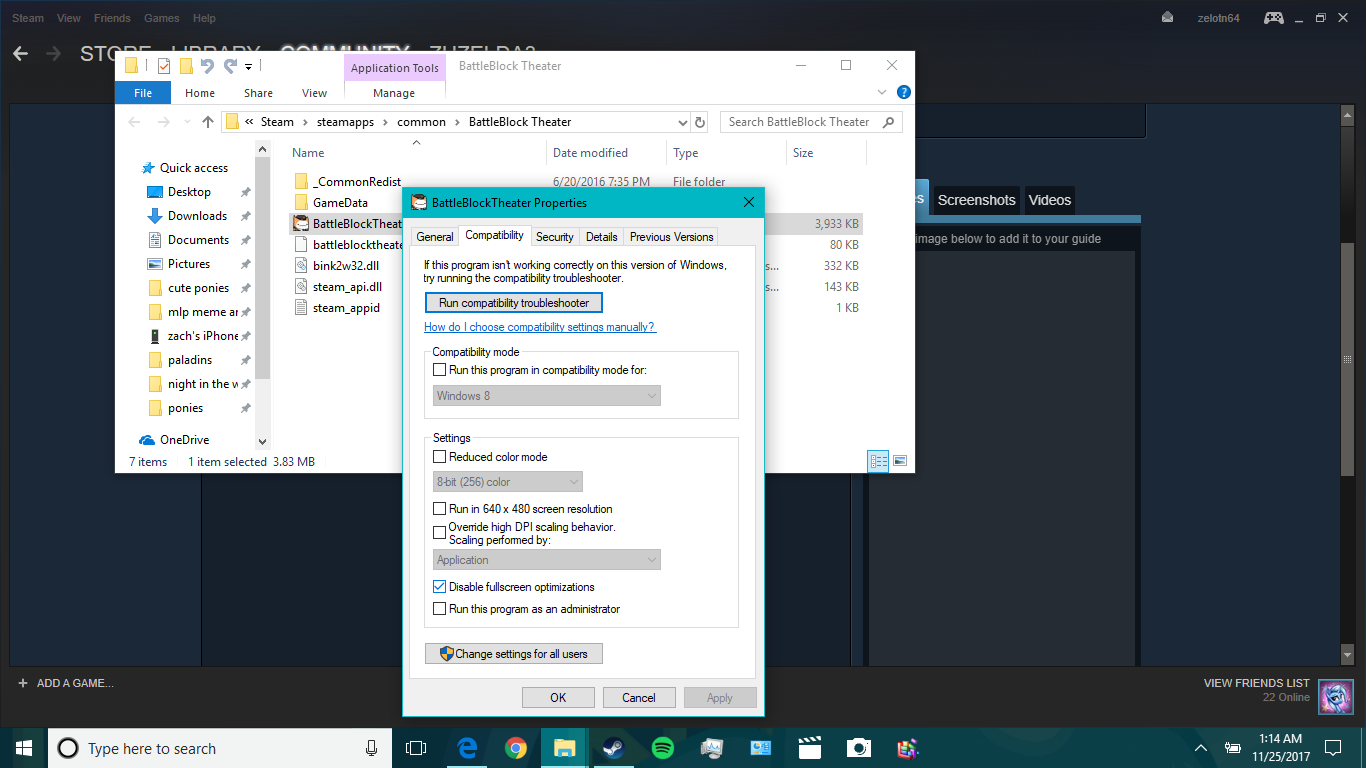Click the navigation pane scrollbar down arrow
1366x768 pixels.
[x=263, y=440]
